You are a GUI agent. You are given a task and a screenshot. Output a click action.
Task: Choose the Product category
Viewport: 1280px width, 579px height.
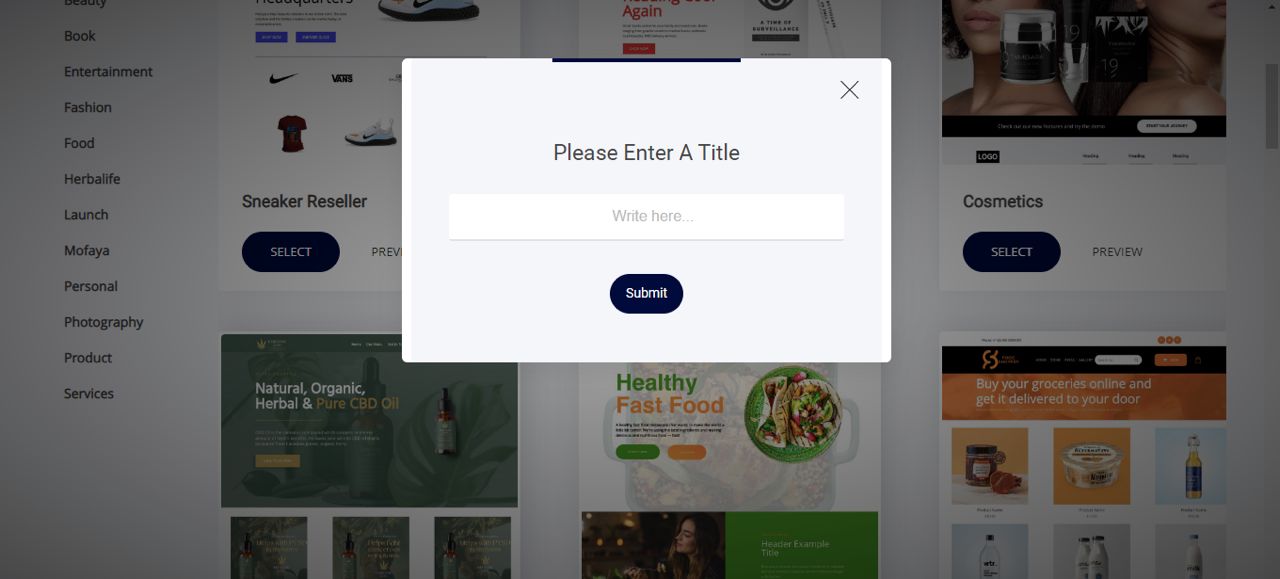click(88, 358)
